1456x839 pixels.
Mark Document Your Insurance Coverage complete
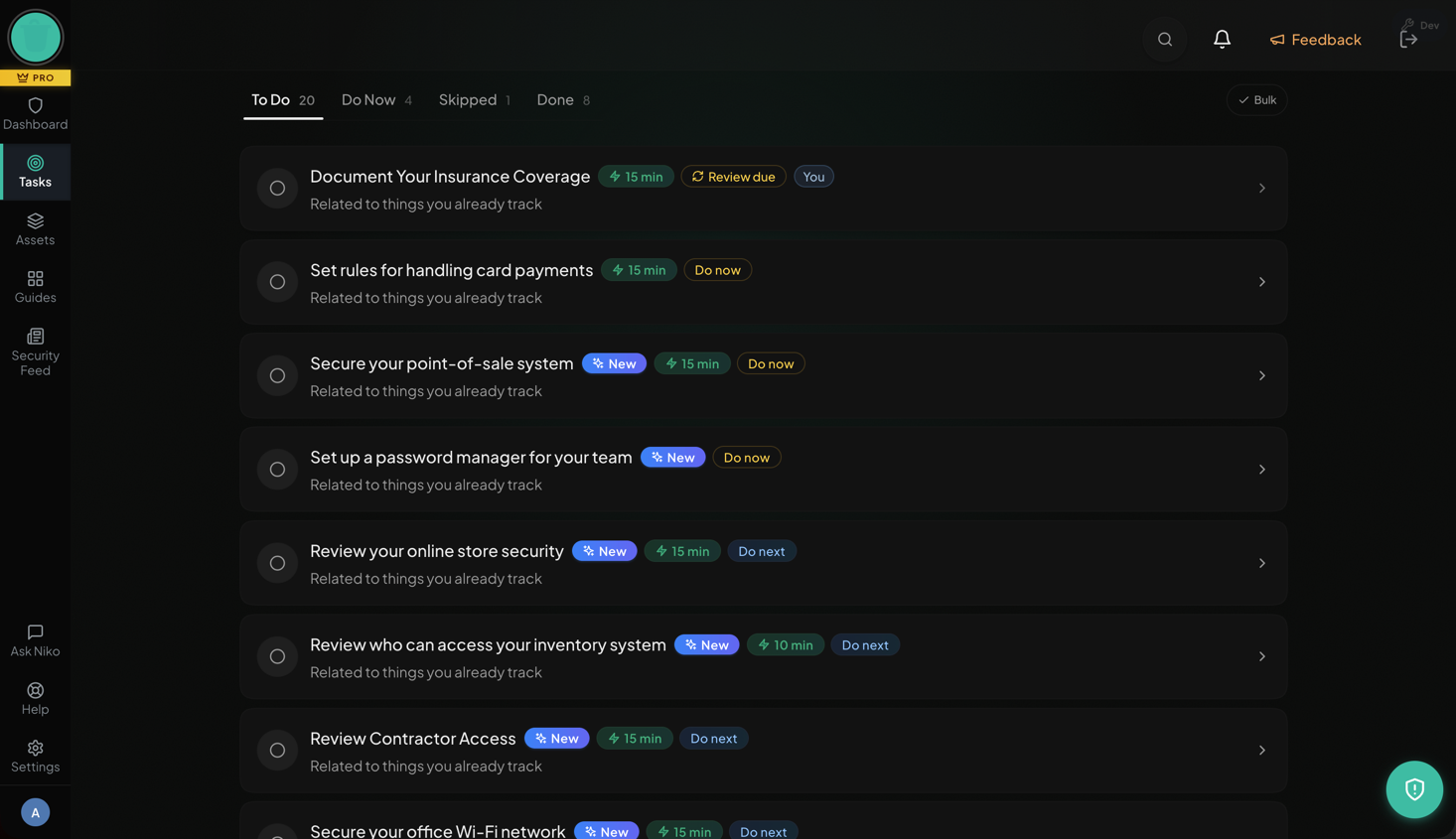pos(277,189)
